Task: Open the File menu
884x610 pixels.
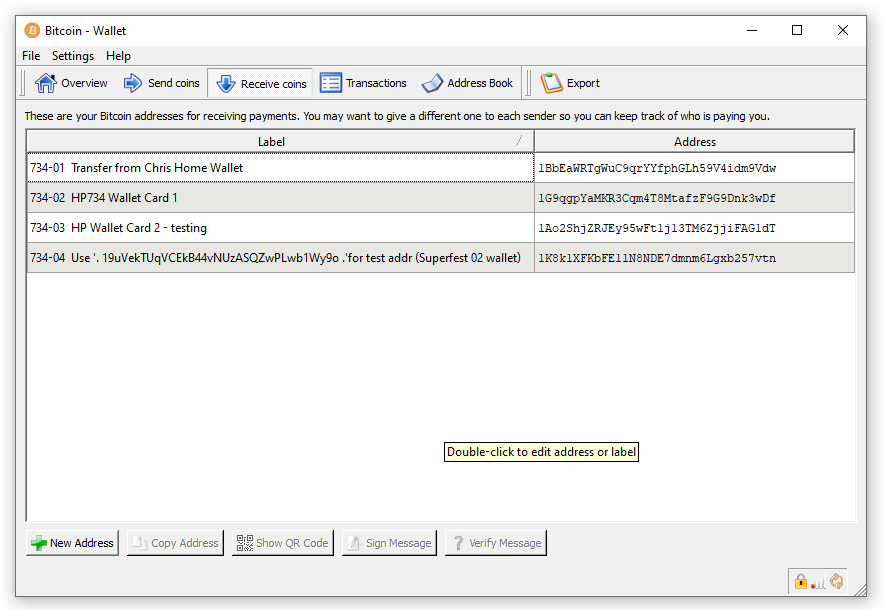Action: [31, 56]
